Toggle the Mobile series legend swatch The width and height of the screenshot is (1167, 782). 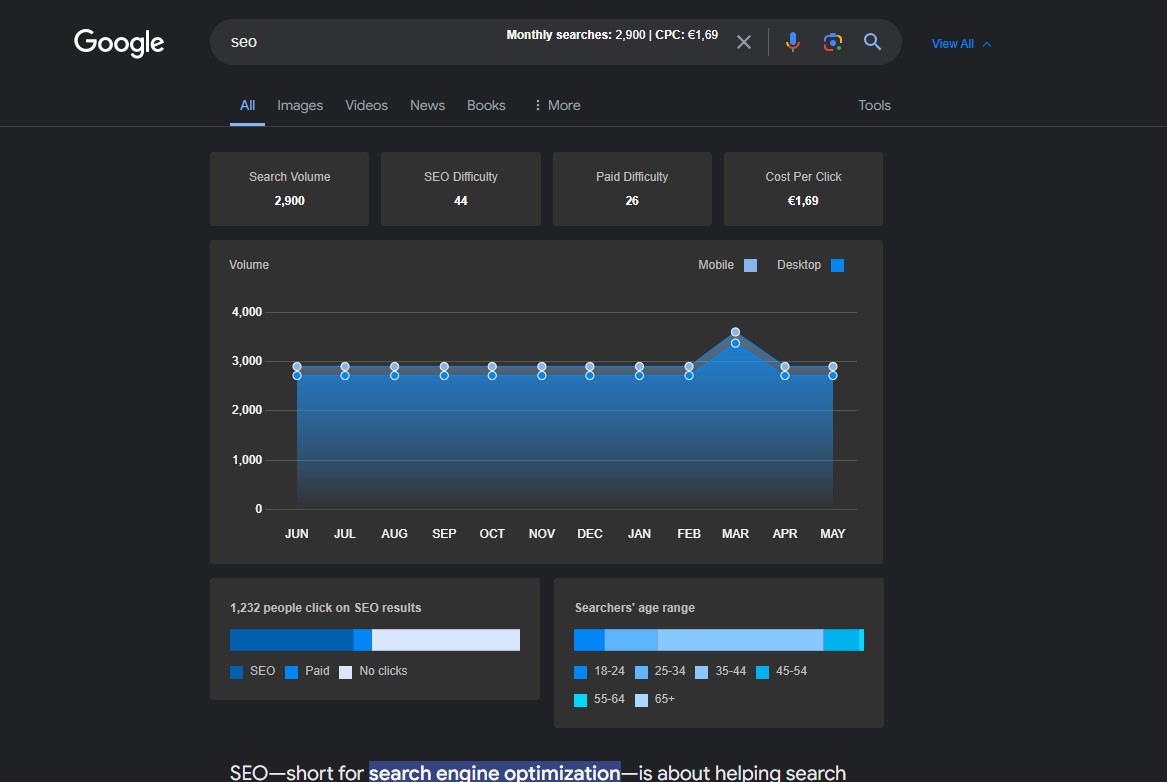[x=751, y=265]
